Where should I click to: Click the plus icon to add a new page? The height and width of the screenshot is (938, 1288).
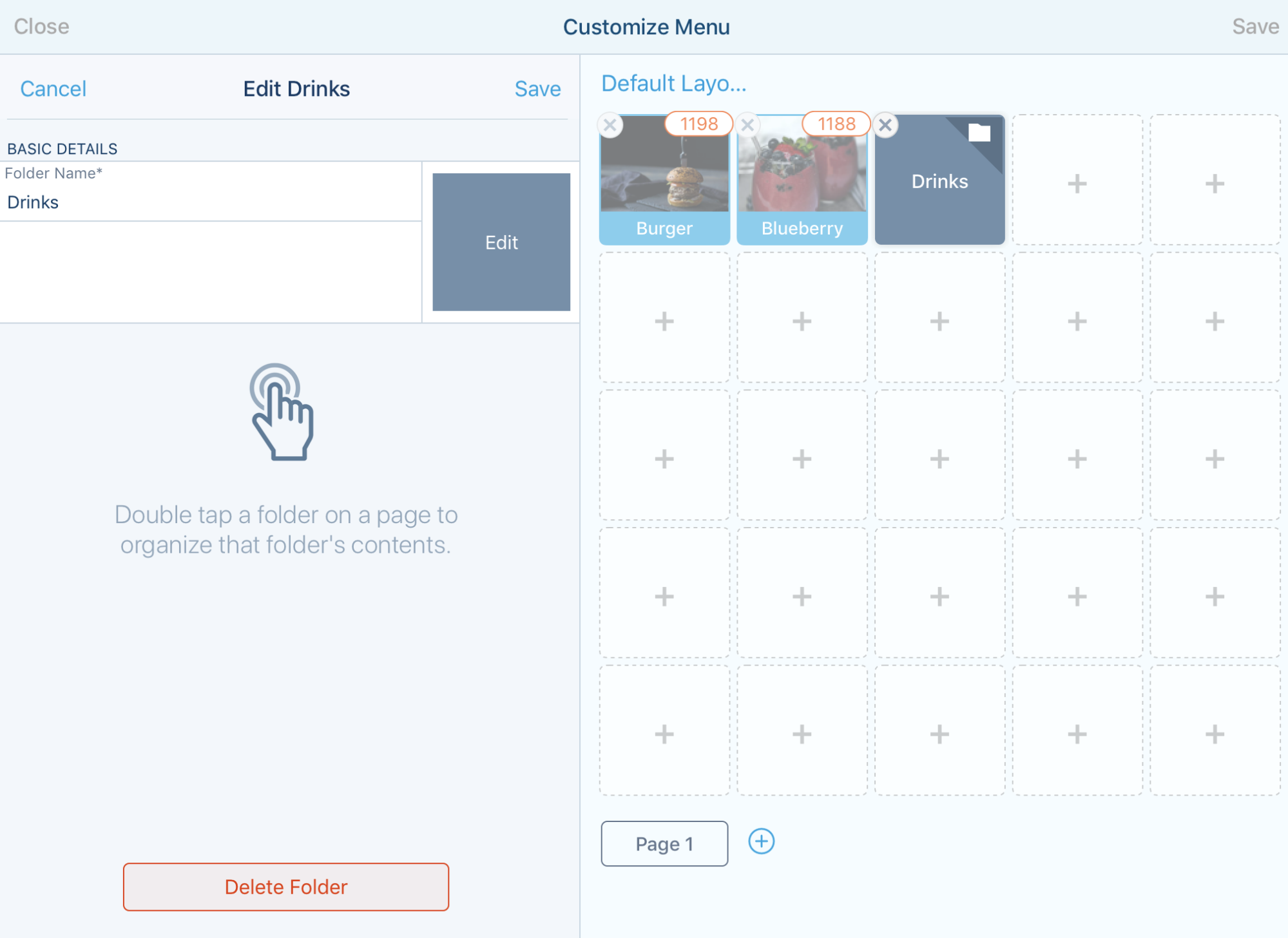coord(761,841)
